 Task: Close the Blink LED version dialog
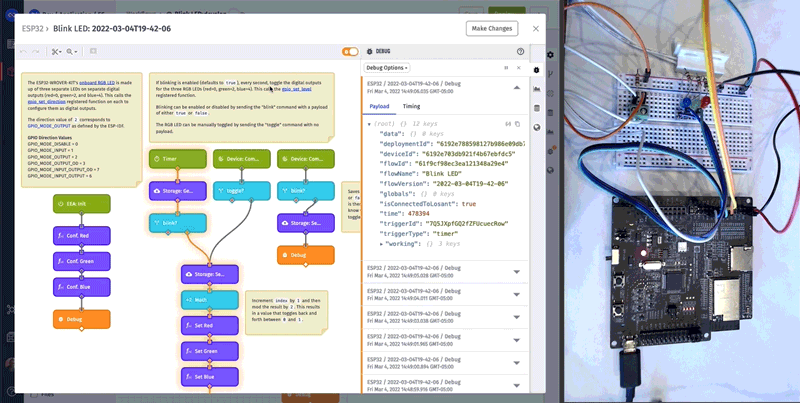point(536,29)
